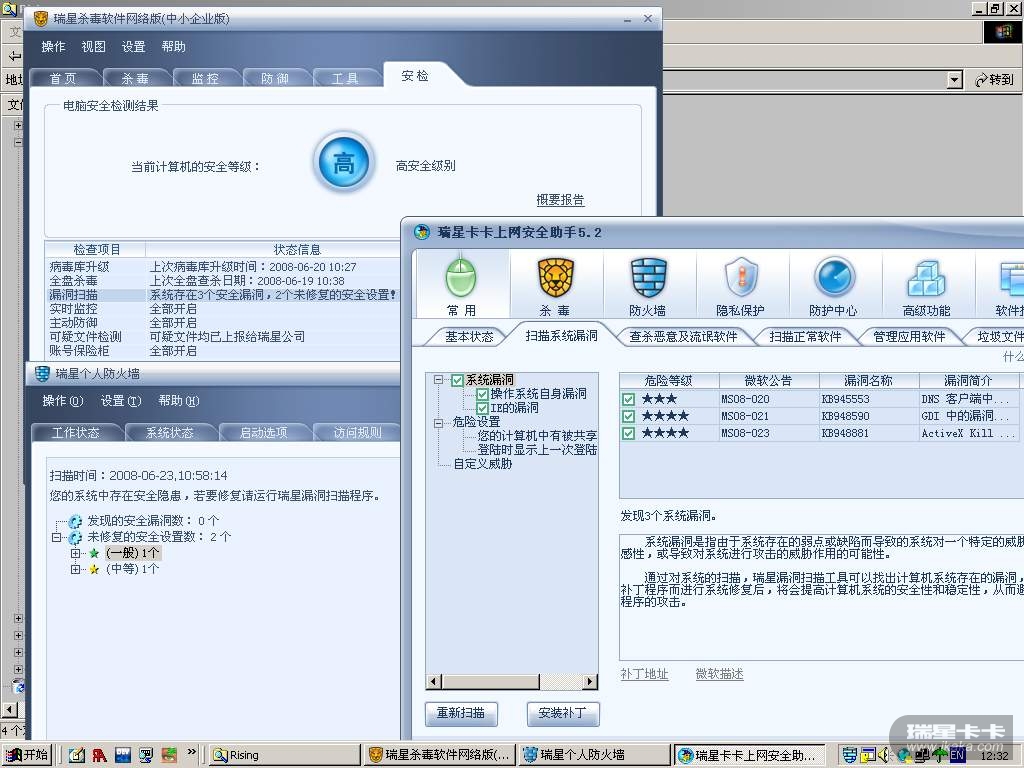Select the 您的计算机中有被共享 tree item
1024x768 pixels.
click(537, 436)
